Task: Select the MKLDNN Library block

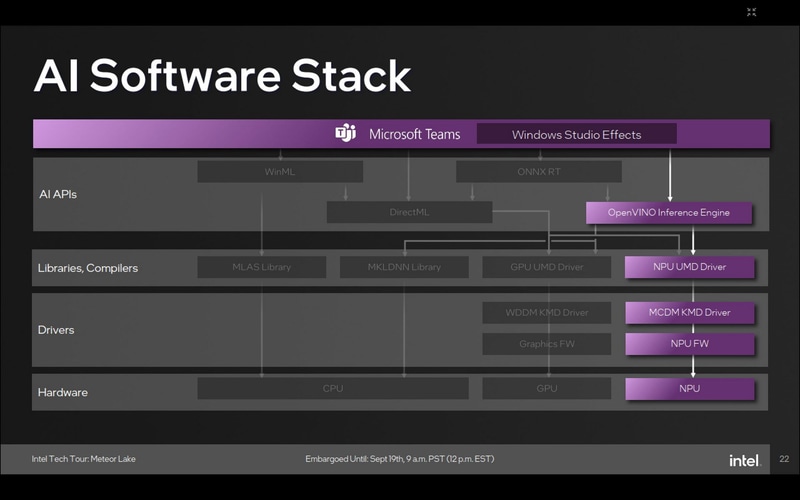Action: [404, 267]
